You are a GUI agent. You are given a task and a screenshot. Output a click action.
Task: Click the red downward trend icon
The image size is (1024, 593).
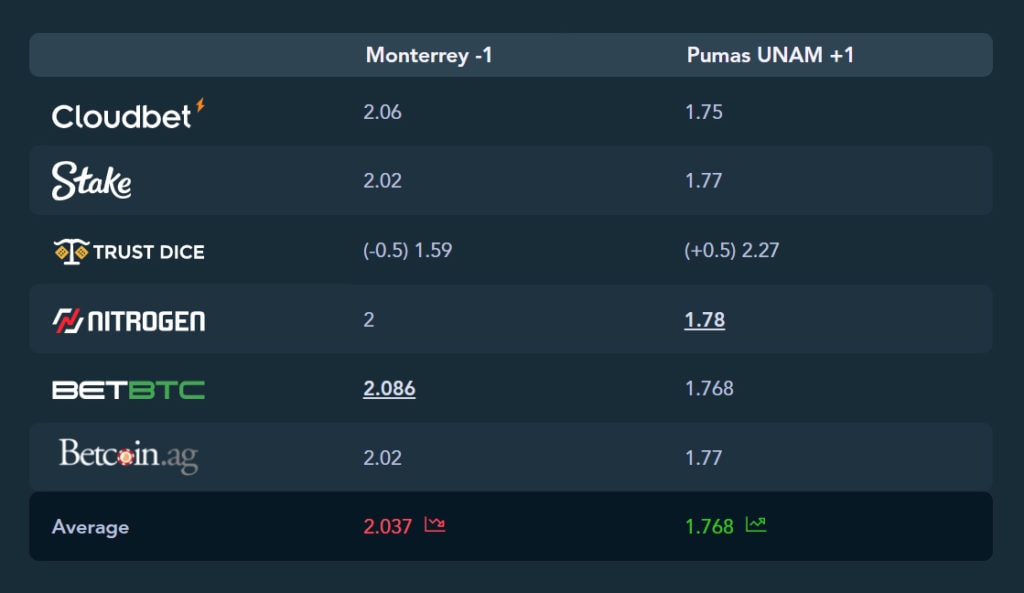point(435,524)
